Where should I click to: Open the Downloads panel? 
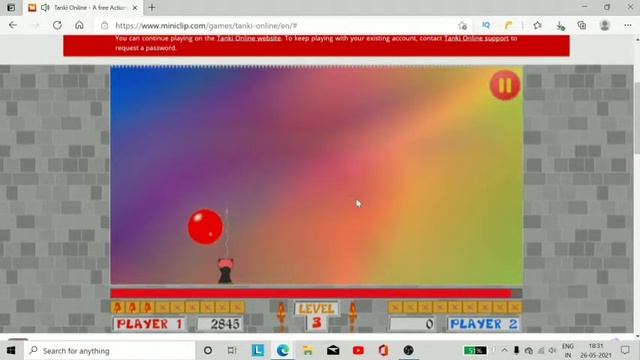coord(560,26)
